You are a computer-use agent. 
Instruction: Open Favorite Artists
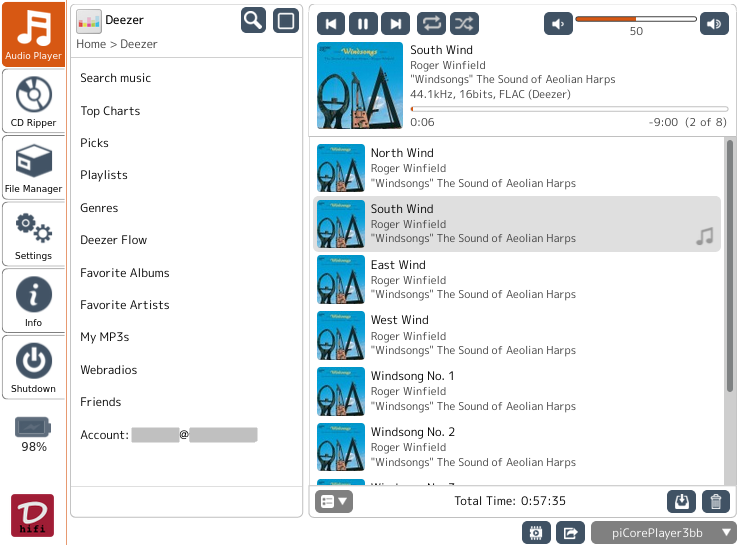click(x=125, y=304)
